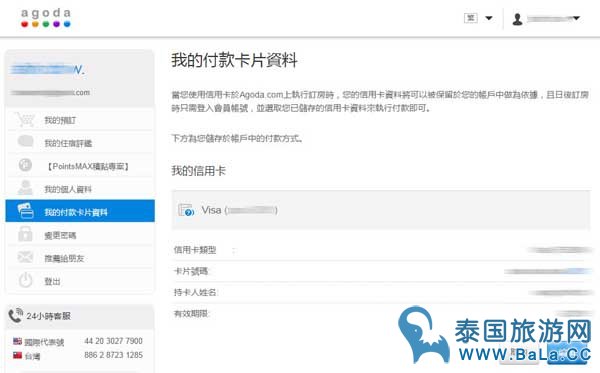
Task: Open 推薦給朋友 sidebar item
Action: coord(80,258)
